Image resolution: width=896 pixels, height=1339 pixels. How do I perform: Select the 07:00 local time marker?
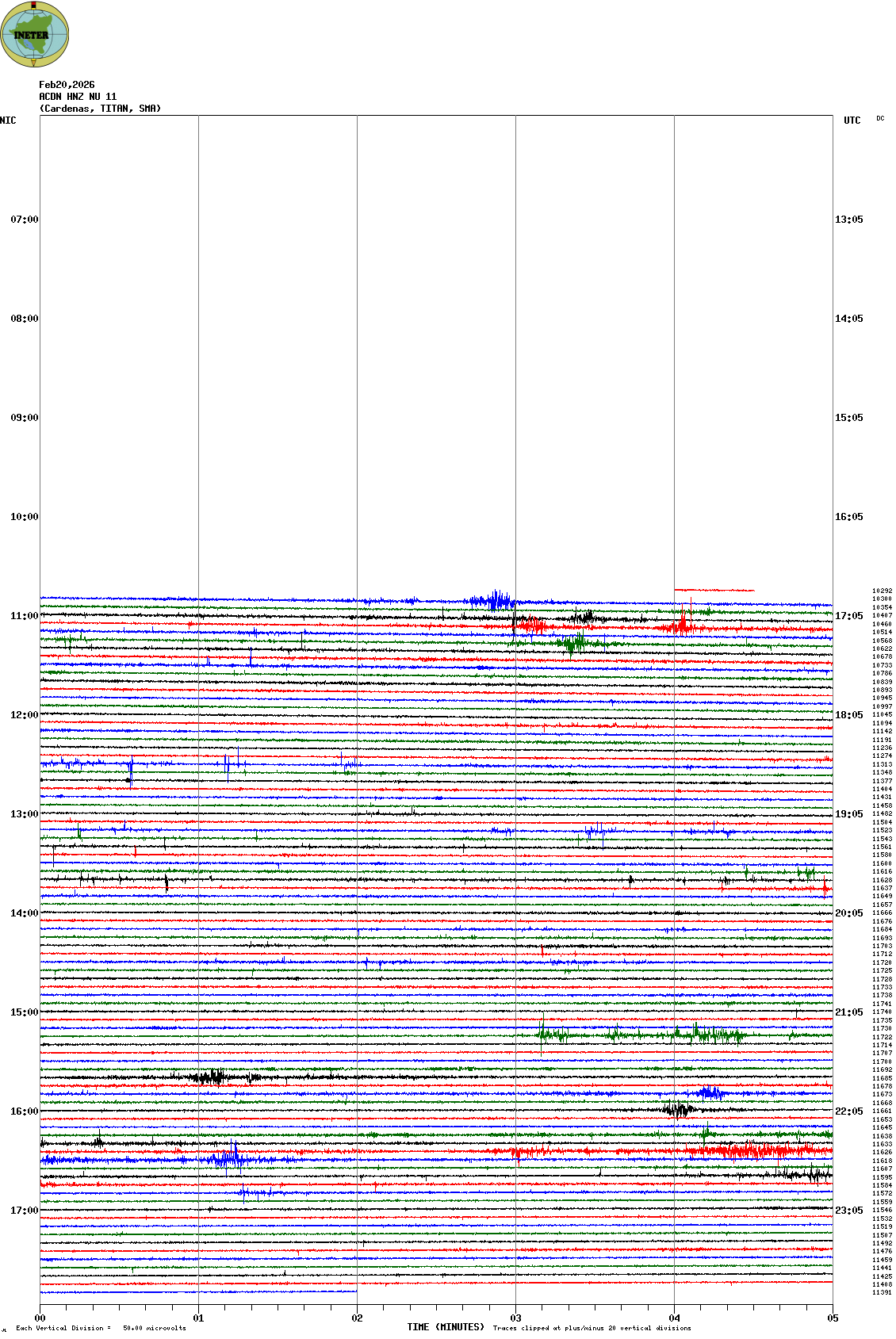[x=24, y=220]
